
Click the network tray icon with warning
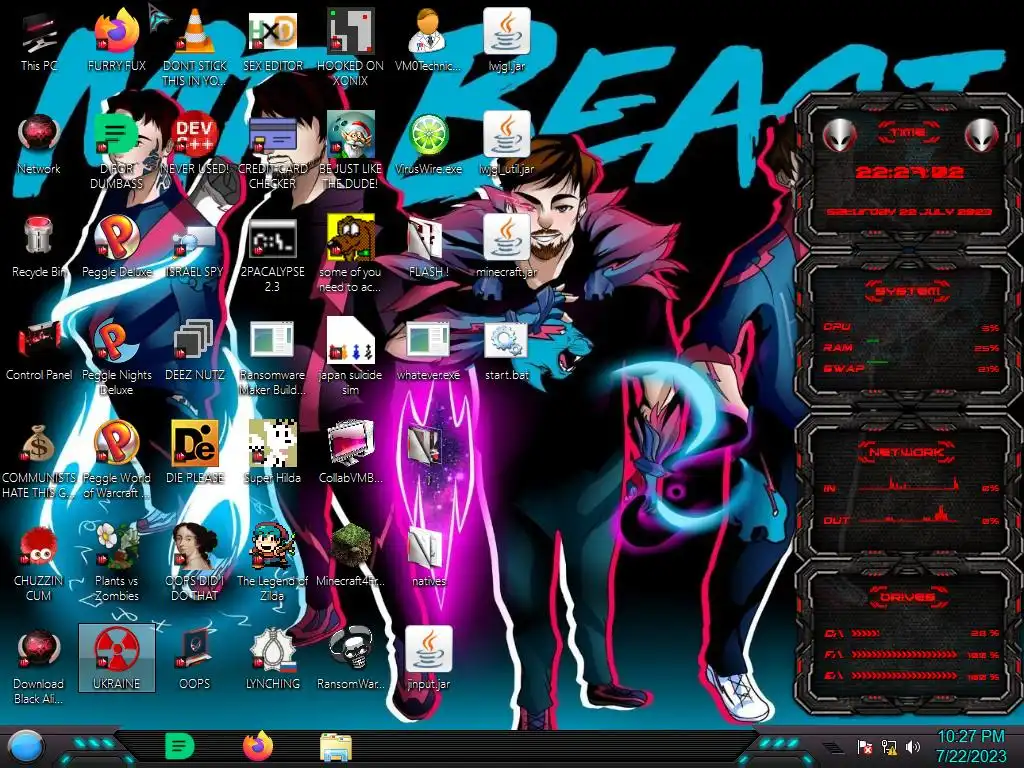(888, 746)
